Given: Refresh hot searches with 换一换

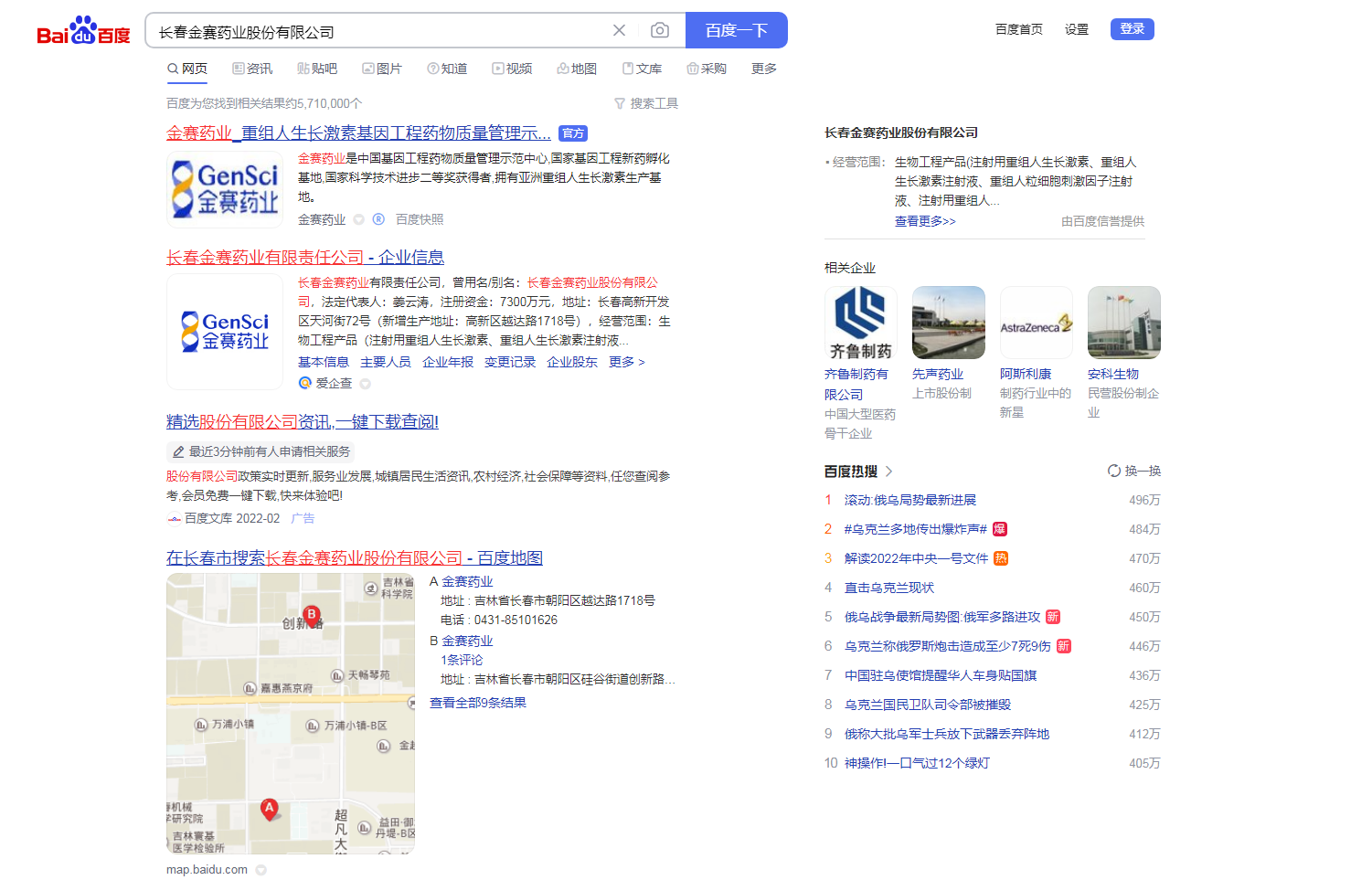Looking at the screenshot, I should (1134, 471).
